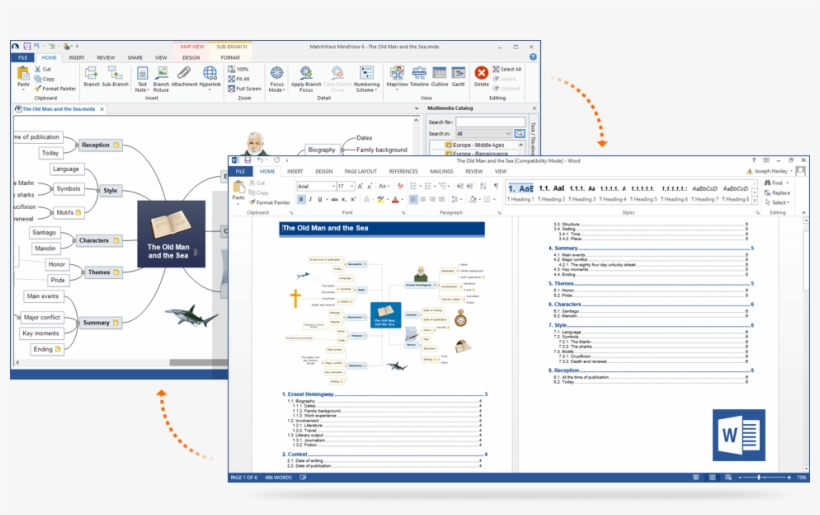Open the document tab list arrow in MindView
820x515 pixels.
(416, 109)
